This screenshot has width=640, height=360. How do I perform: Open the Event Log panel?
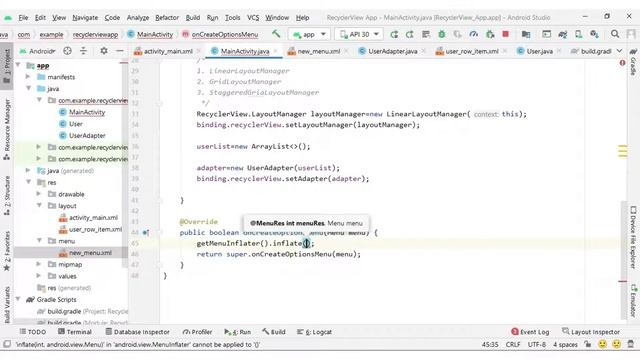click(530, 332)
